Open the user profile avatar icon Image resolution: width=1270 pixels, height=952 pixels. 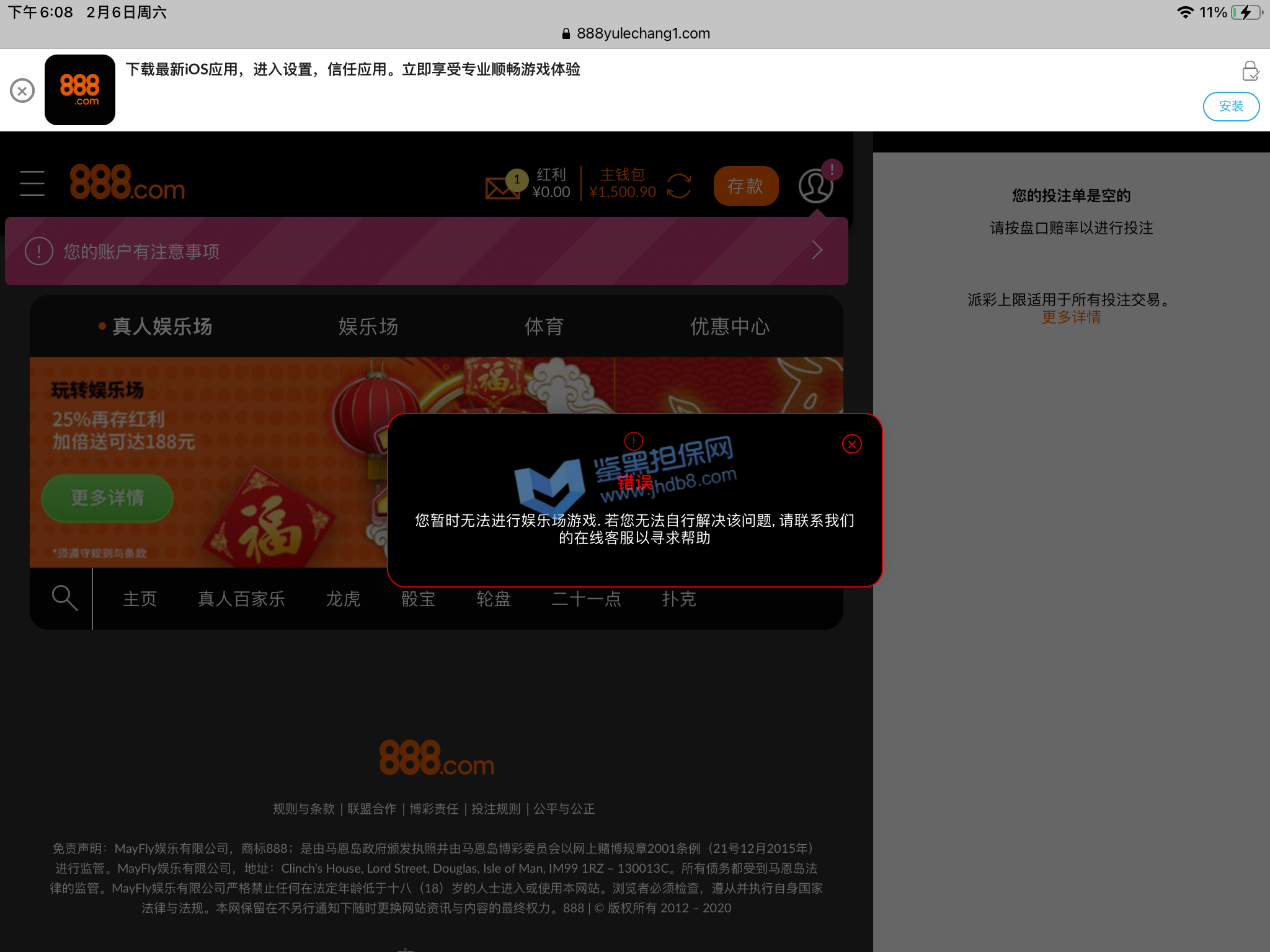pos(815,186)
